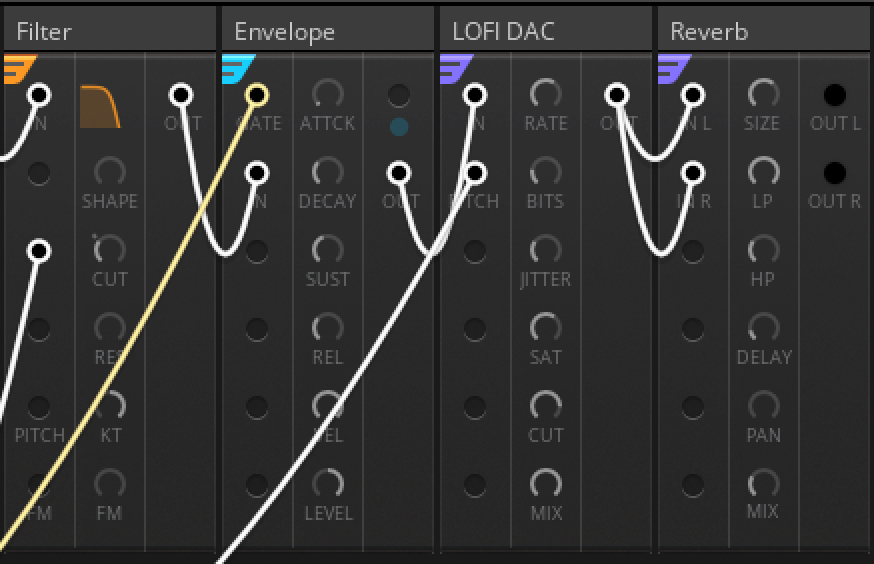The width and height of the screenshot is (874, 564).
Task: Click the Reverb DELAY knob
Action: tap(763, 327)
